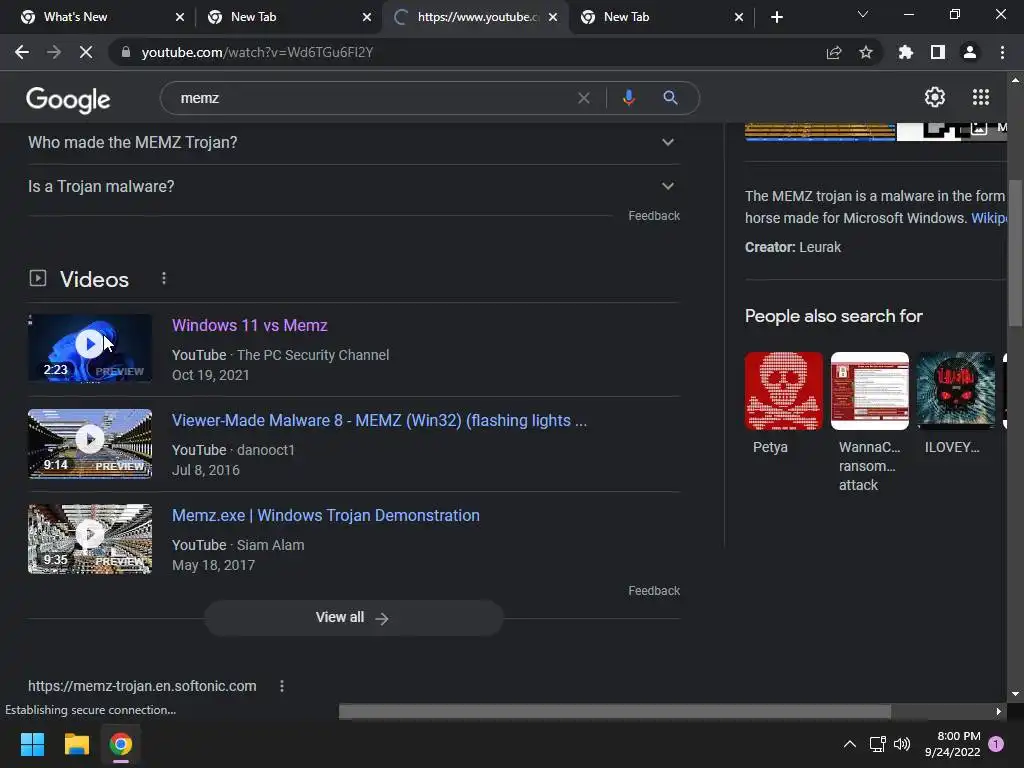Click the page vertical scrollbar thumb

1015,253
